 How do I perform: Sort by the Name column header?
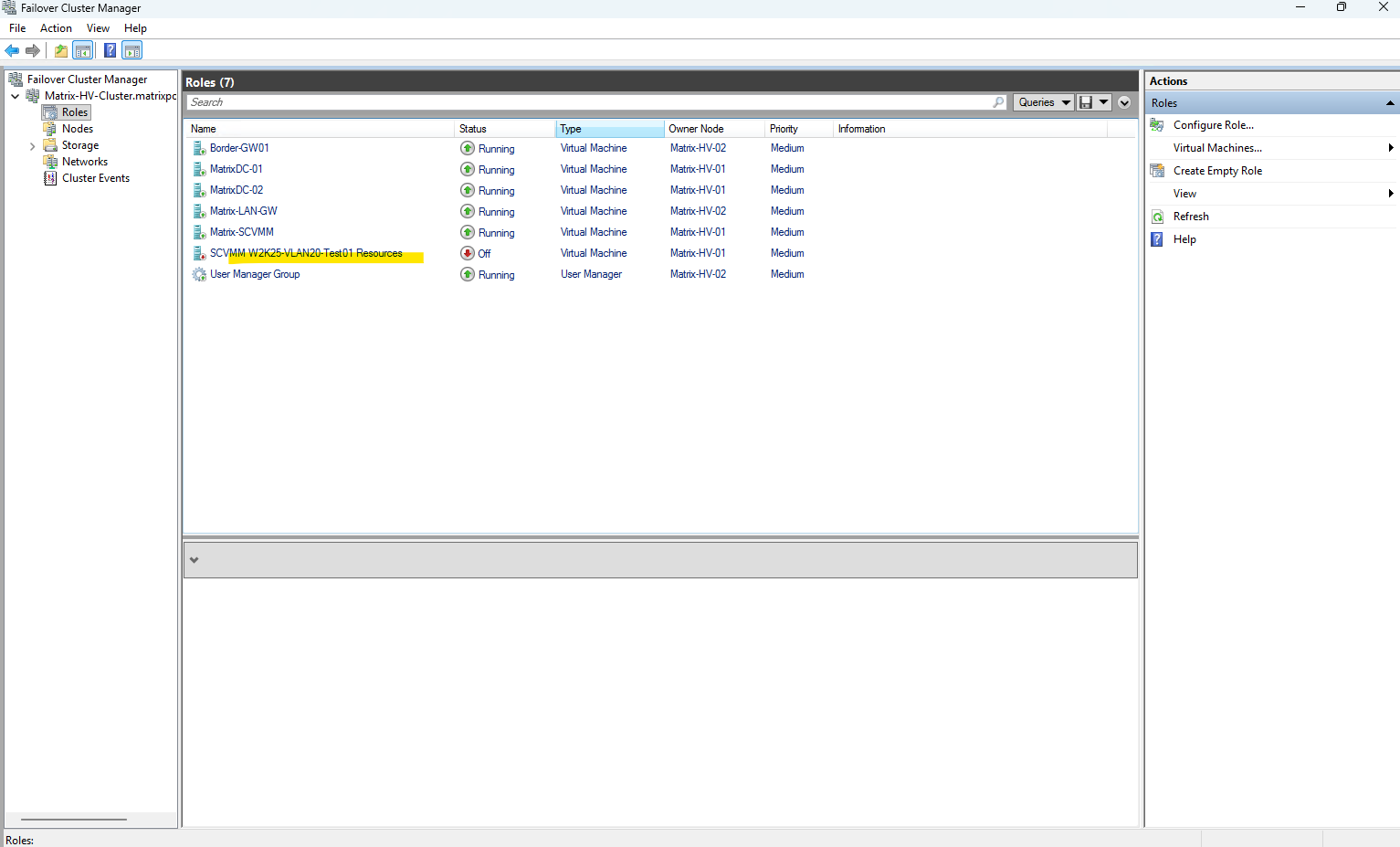click(321, 129)
